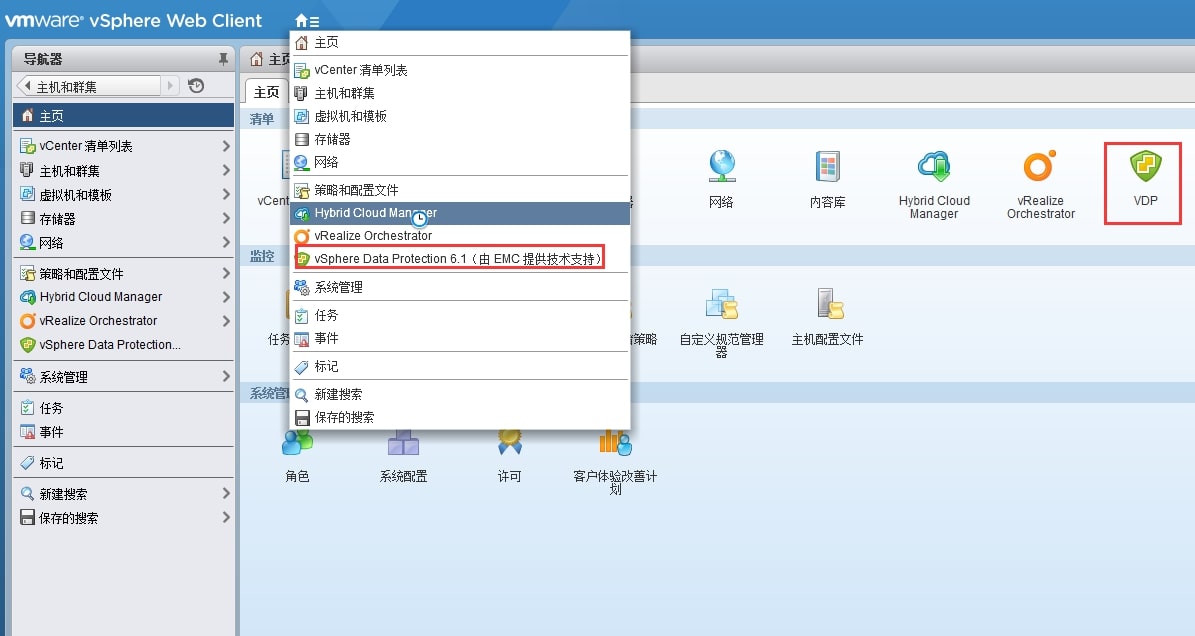Screen dimensions: 1195x636
Task: Open 虚拟机和模板 in navigator
Action: point(123,194)
